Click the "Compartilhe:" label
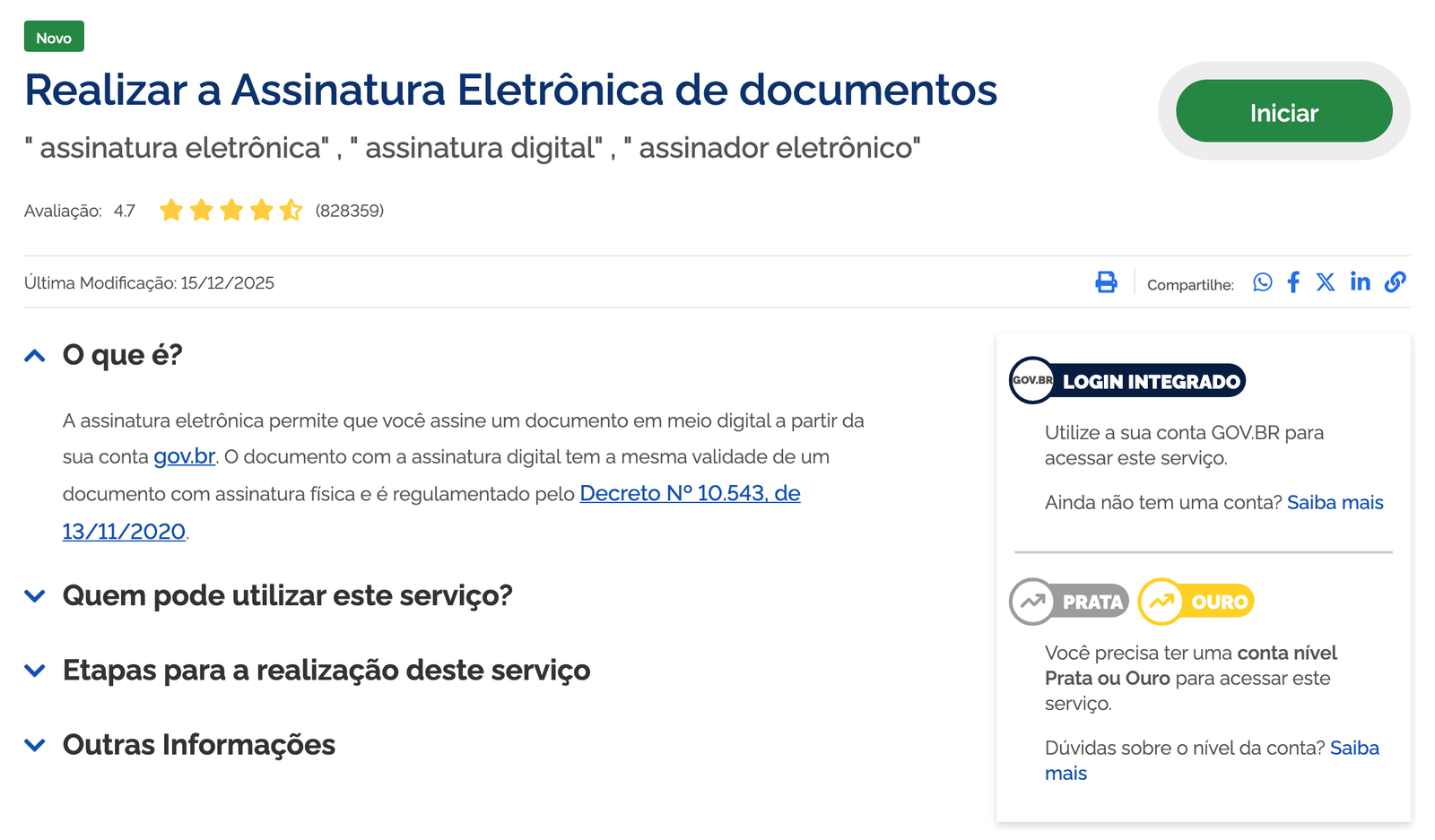This screenshot has height=840, width=1435. pos(1190,285)
